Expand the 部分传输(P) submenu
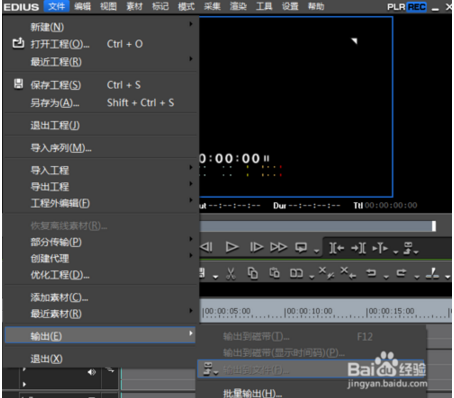The width and height of the screenshot is (454, 398). click(x=100, y=242)
